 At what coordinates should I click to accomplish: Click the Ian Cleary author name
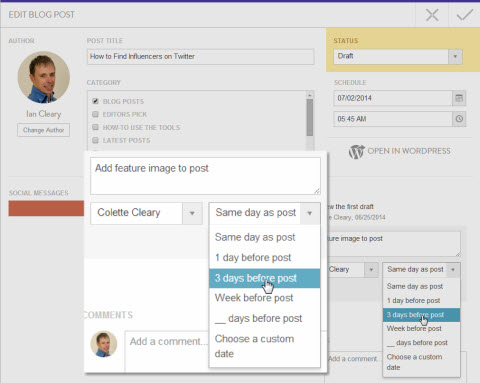pos(44,114)
